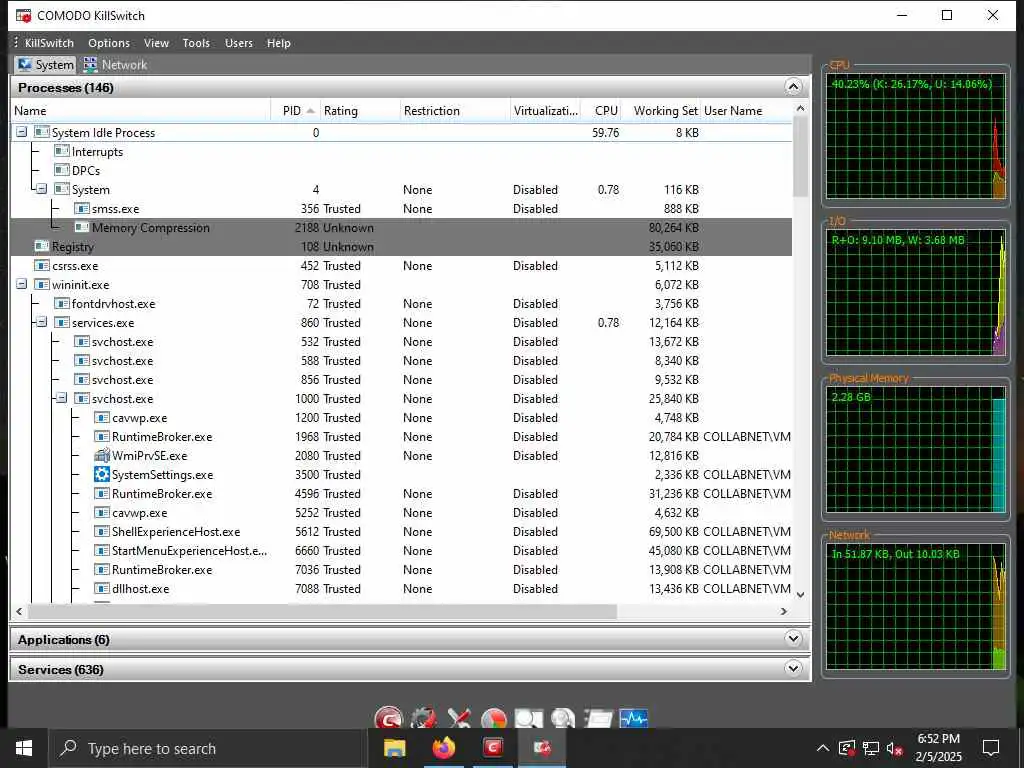Open the Tools menu
Image resolution: width=1024 pixels, height=768 pixels.
tap(196, 43)
